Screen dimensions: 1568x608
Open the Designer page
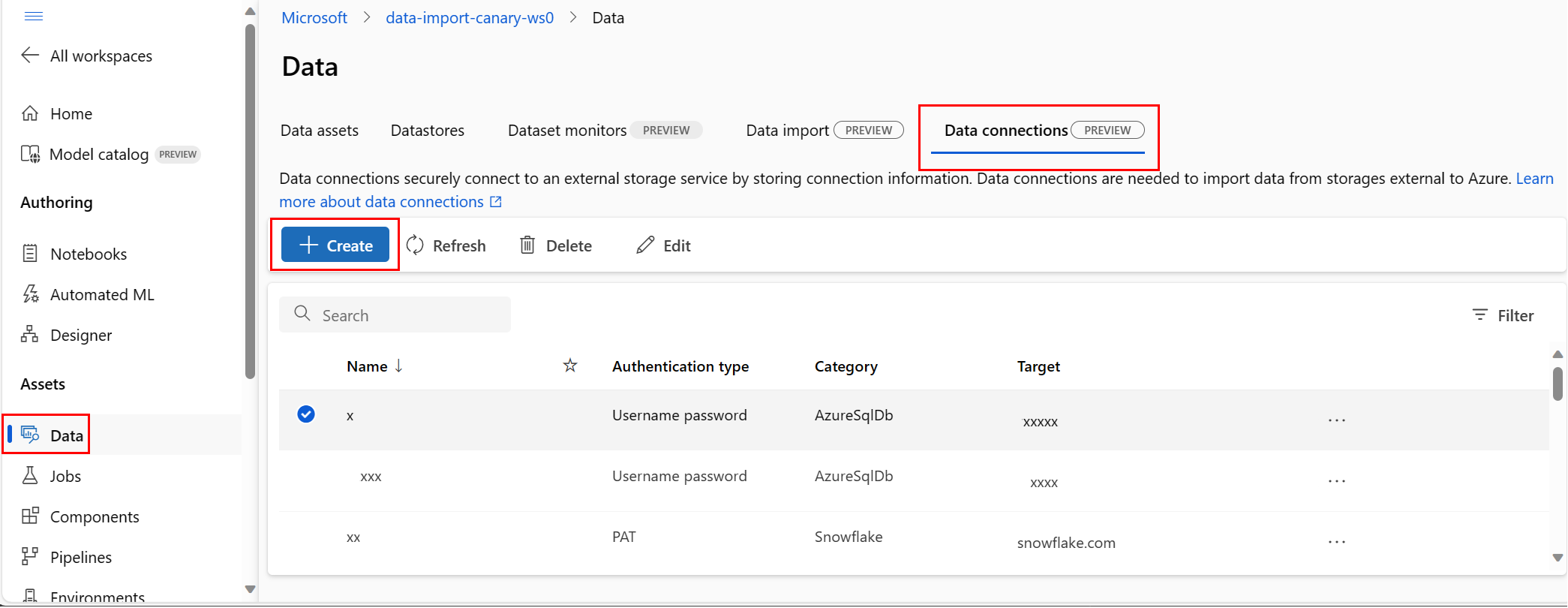[x=80, y=336]
